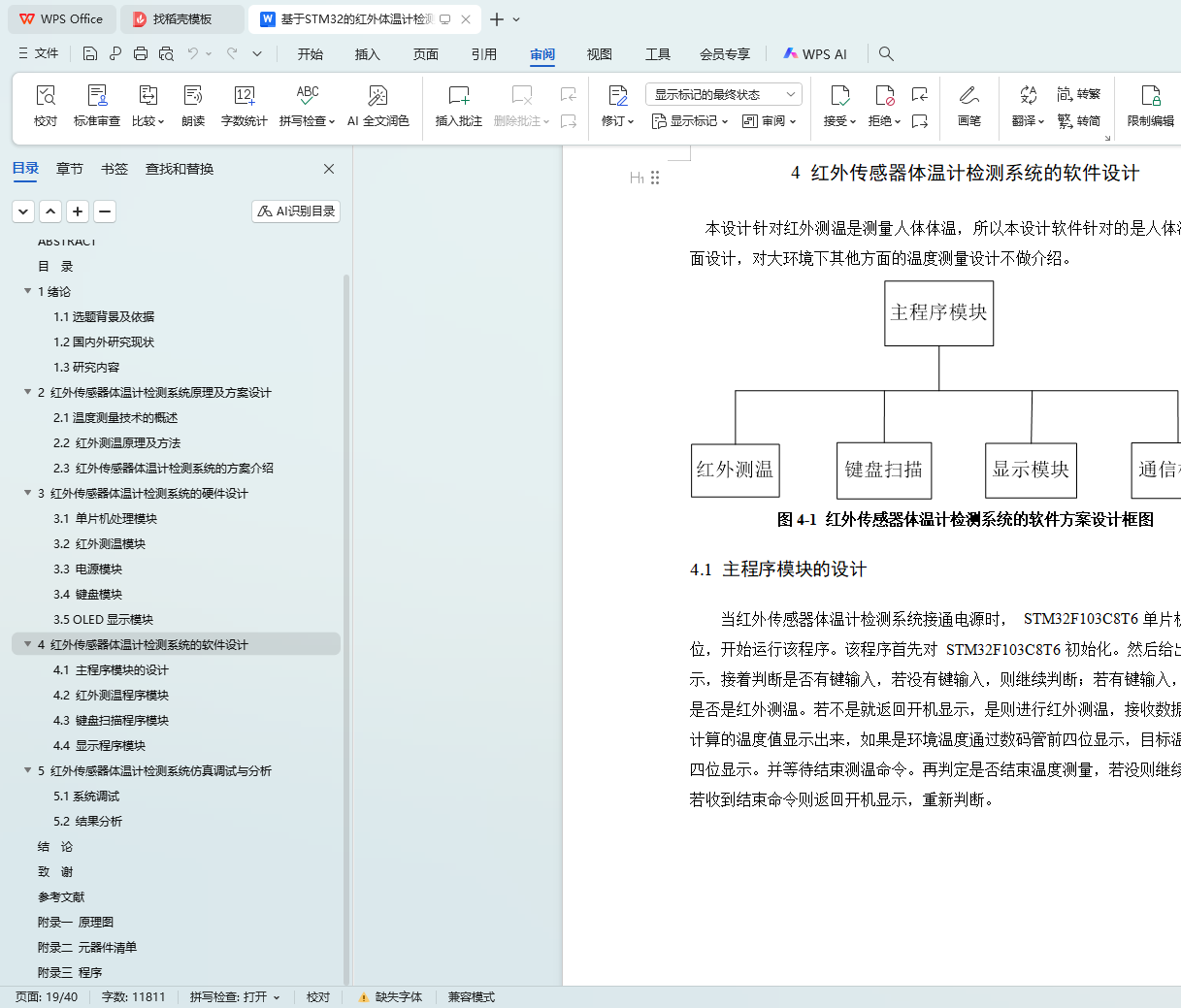Click the undo arrow icon
This screenshot has height=1008, width=1181.
click(193, 53)
